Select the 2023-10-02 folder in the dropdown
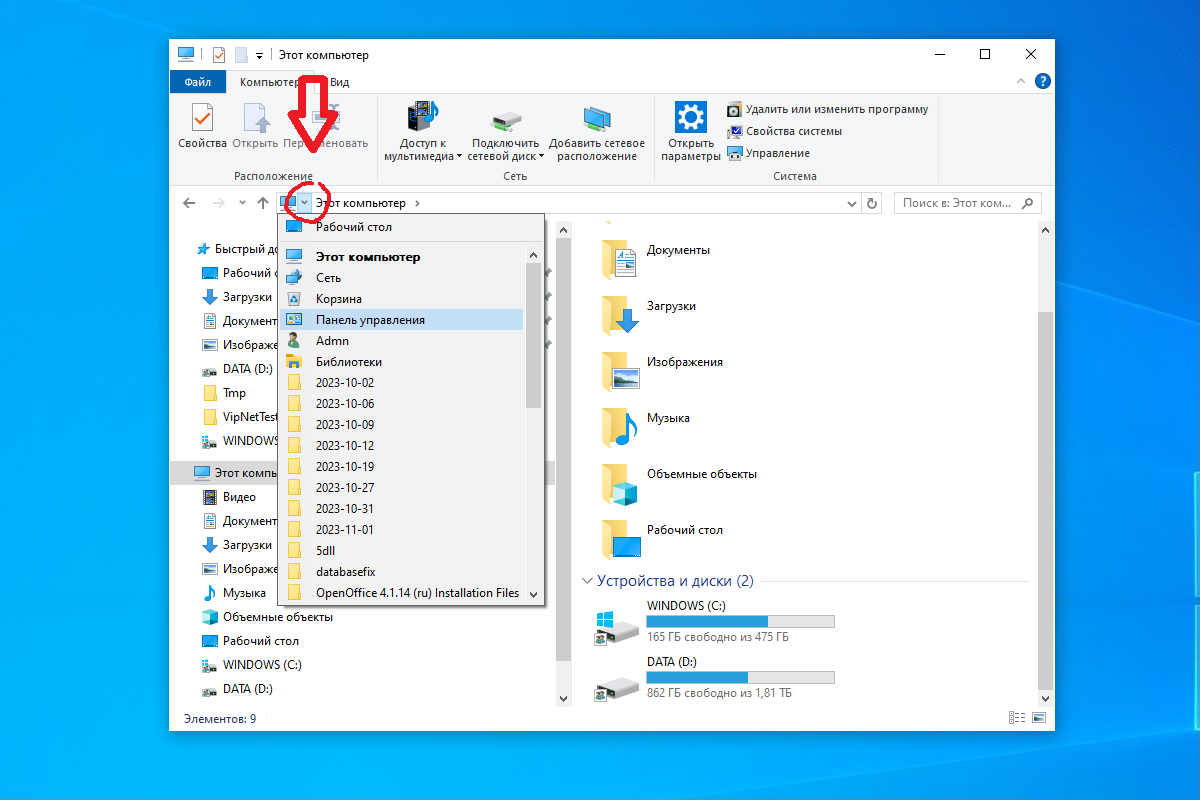 (x=403, y=383)
